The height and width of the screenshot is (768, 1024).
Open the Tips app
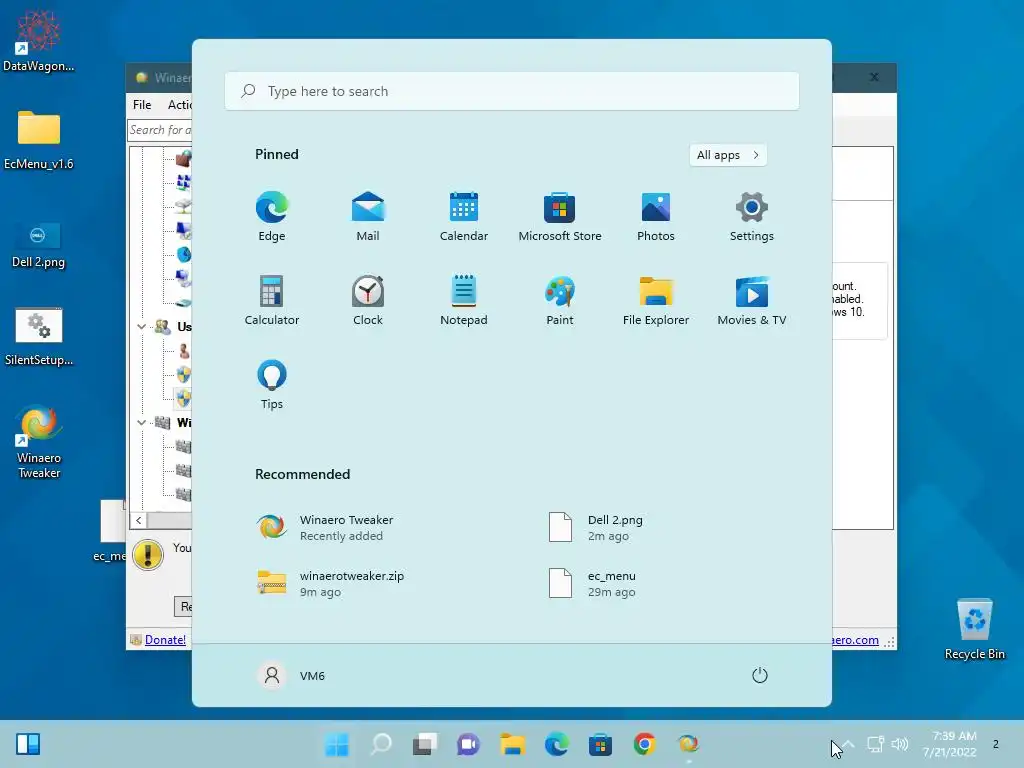click(x=272, y=385)
